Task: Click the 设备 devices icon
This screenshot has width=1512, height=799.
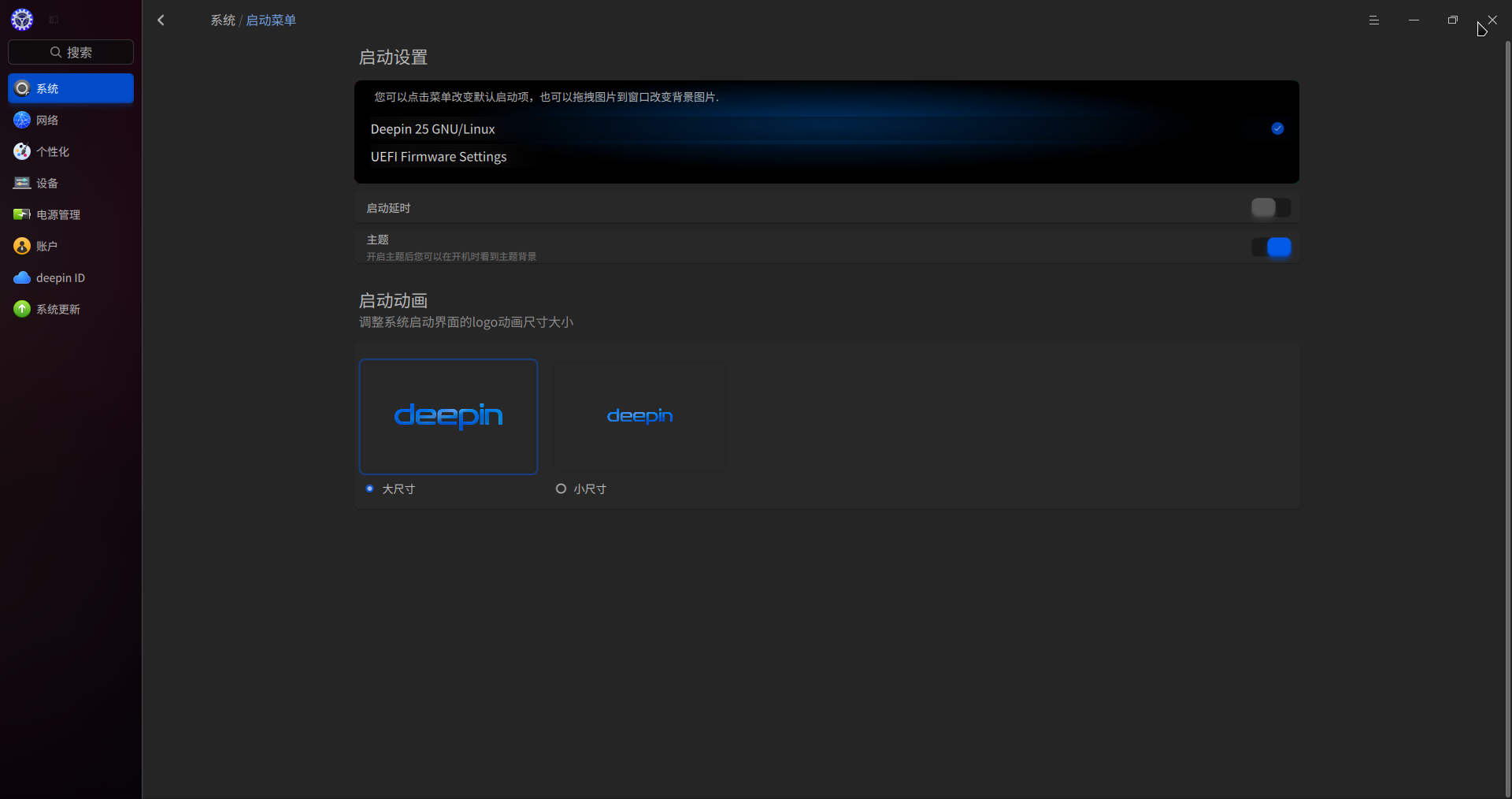Action: coord(22,183)
